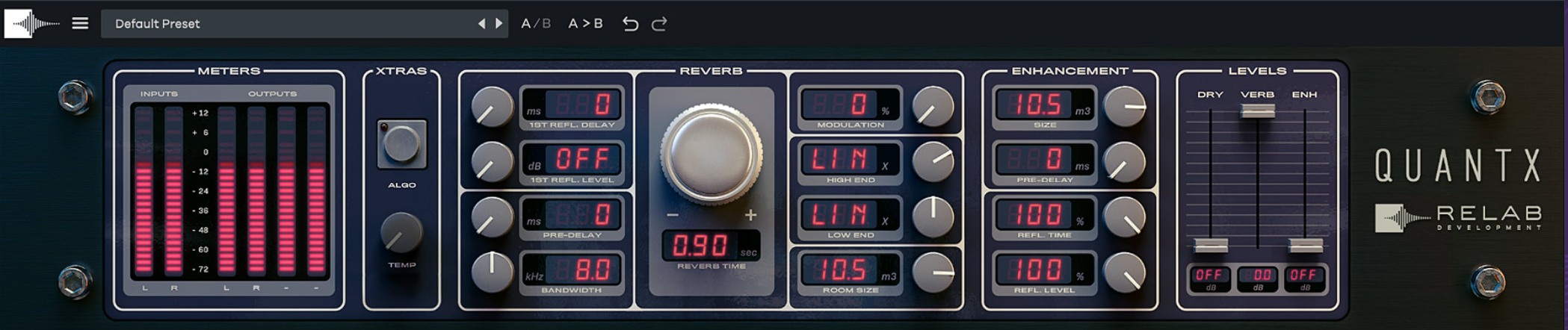Increase reverb time with plus button

click(x=750, y=215)
